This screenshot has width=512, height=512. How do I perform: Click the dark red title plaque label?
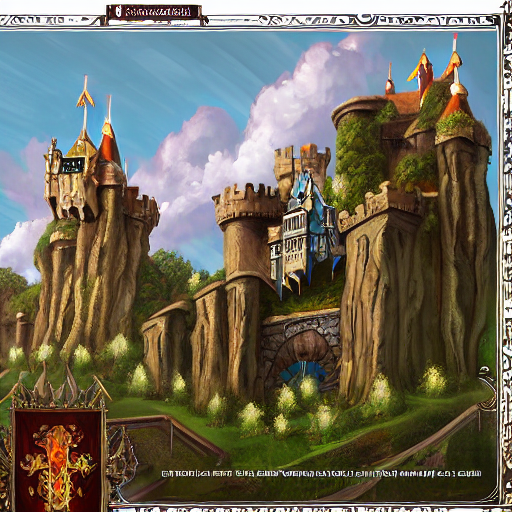click(154, 12)
